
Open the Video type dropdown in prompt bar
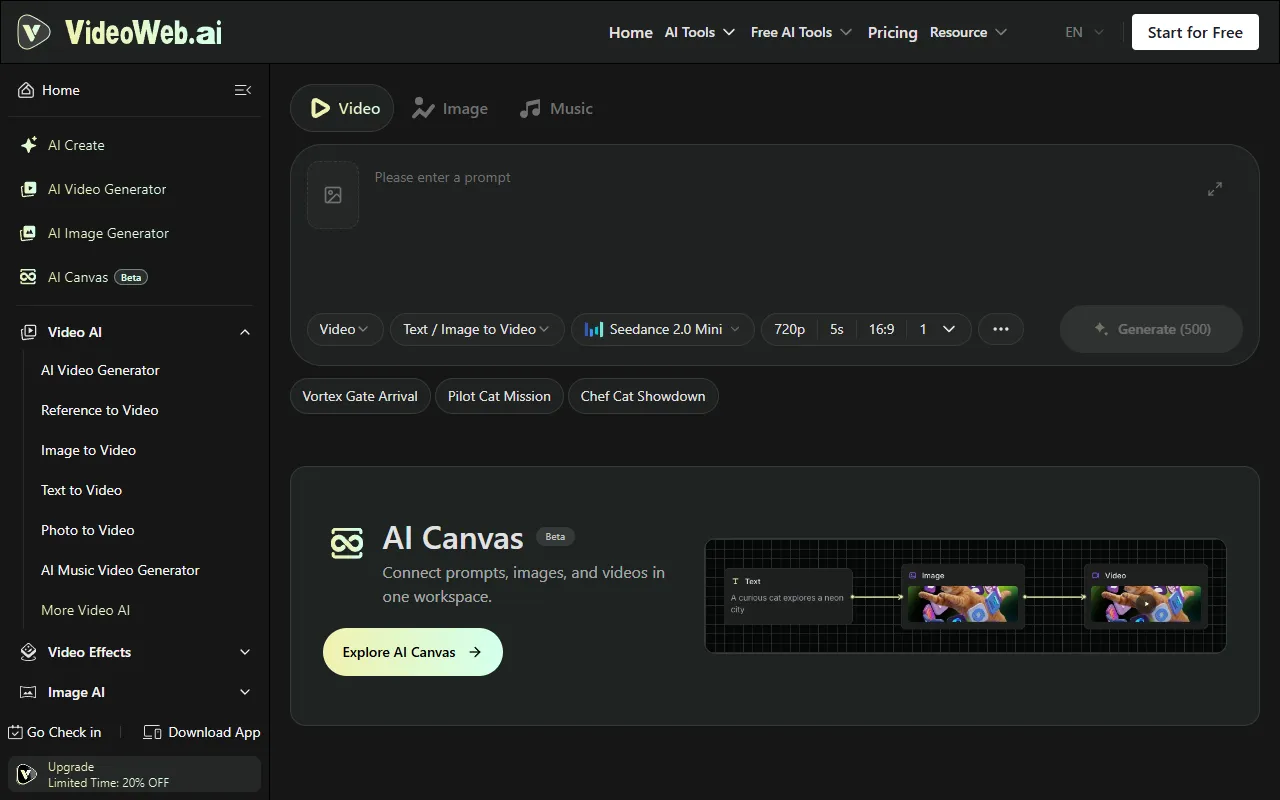click(345, 329)
